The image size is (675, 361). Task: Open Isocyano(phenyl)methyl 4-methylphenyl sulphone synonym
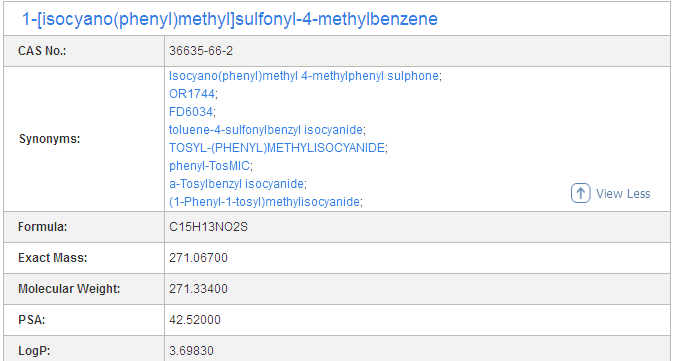point(304,76)
